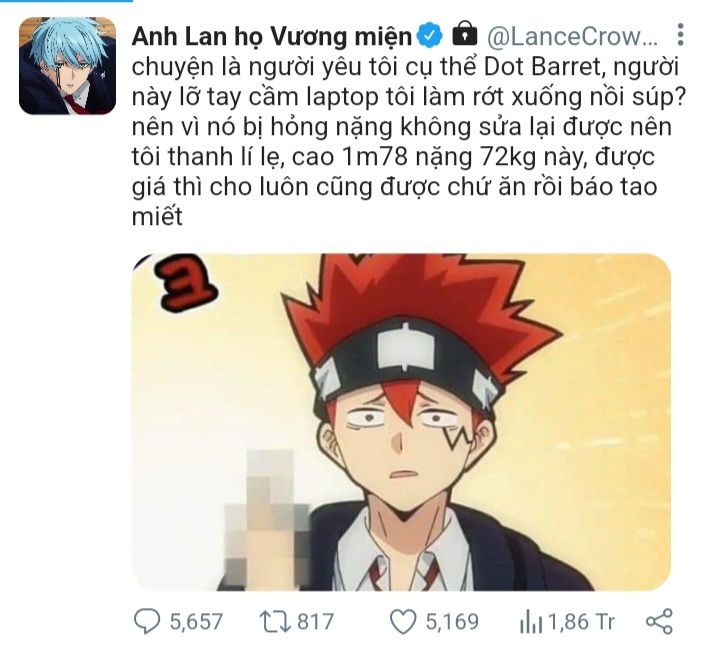Click the red number 3 sticker in the image
This screenshot has height=647, width=720.
click(x=185, y=283)
